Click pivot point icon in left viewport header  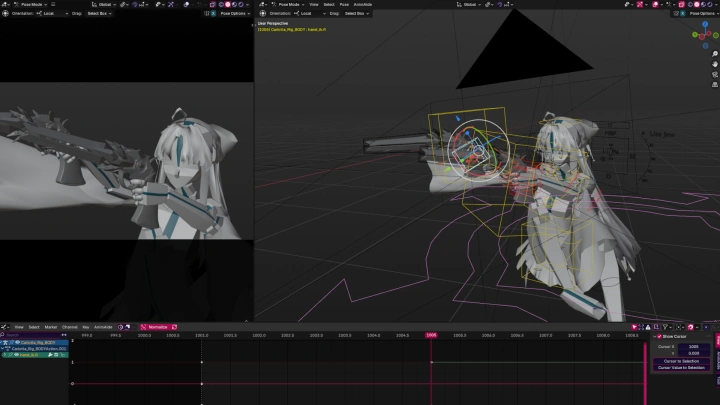click(x=121, y=5)
